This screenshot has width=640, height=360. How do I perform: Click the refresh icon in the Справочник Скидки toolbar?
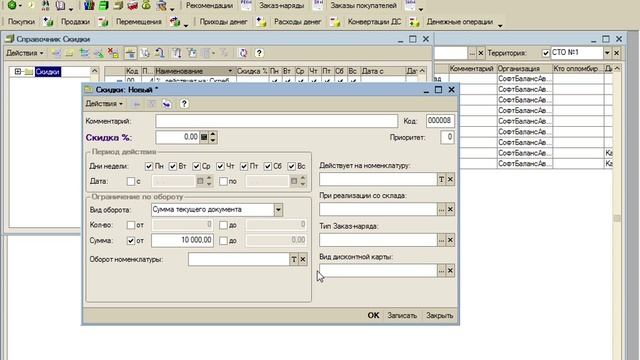coord(243,53)
